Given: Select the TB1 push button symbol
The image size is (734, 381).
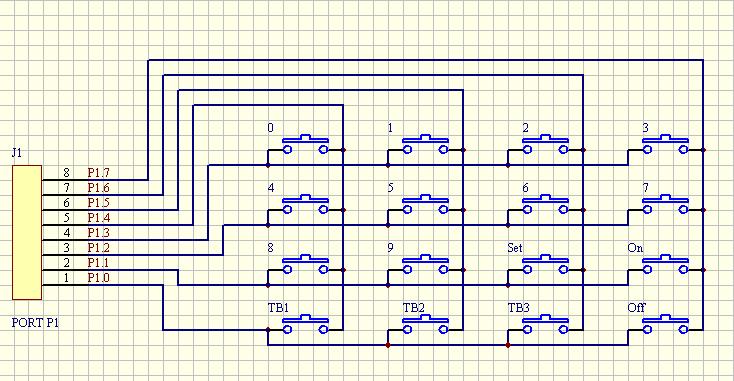Looking at the screenshot, I should pos(305,324).
